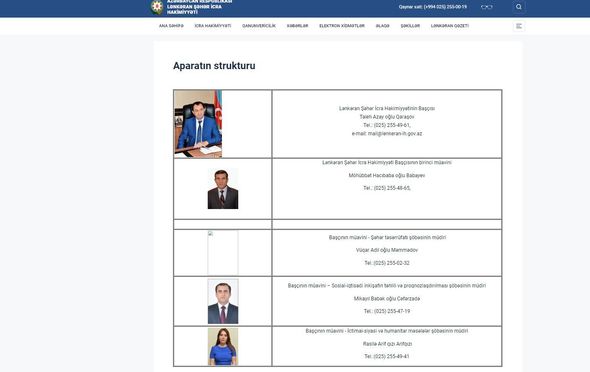590x372 pixels.
Task: Click the Azerbaijan emblem logo
Action: (157, 7)
